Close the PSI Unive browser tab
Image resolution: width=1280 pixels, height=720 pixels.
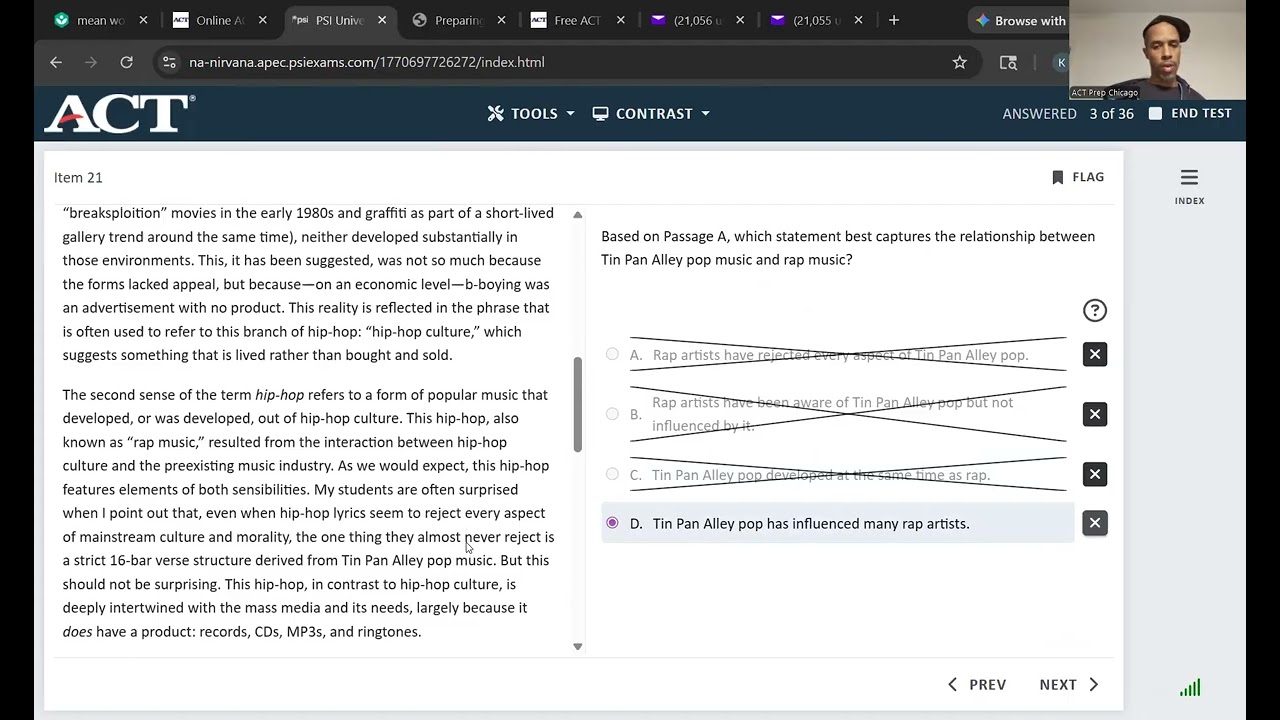tap(381, 20)
